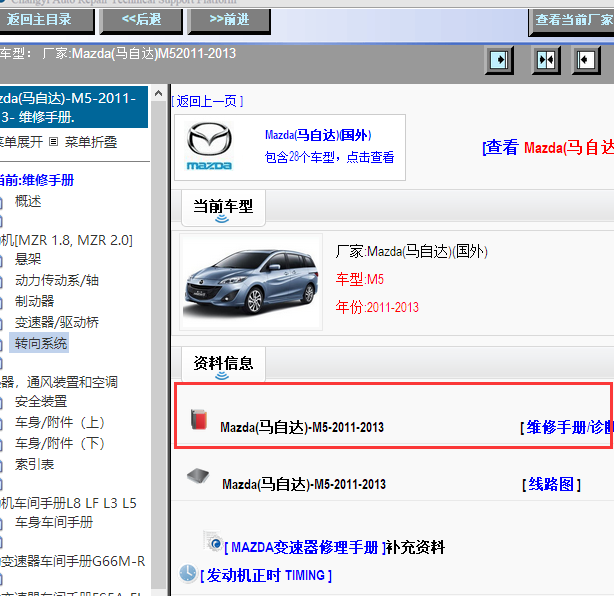Select 动力传动系/轴 in the sidebar tree
This screenshot has width=614, height=596.
[57, 280]
